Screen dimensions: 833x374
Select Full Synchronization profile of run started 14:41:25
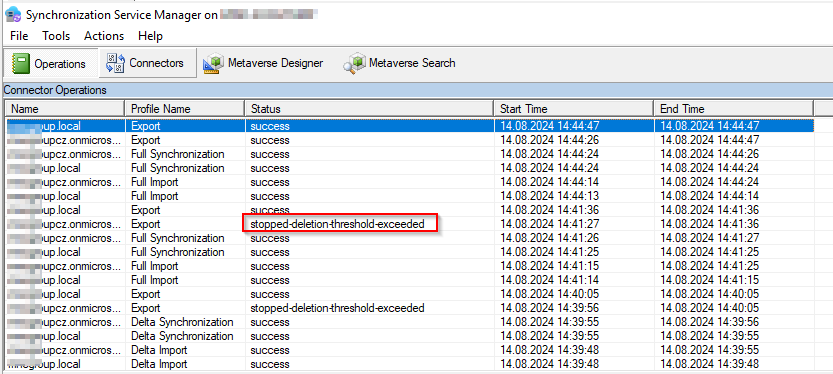pos(177,252)
